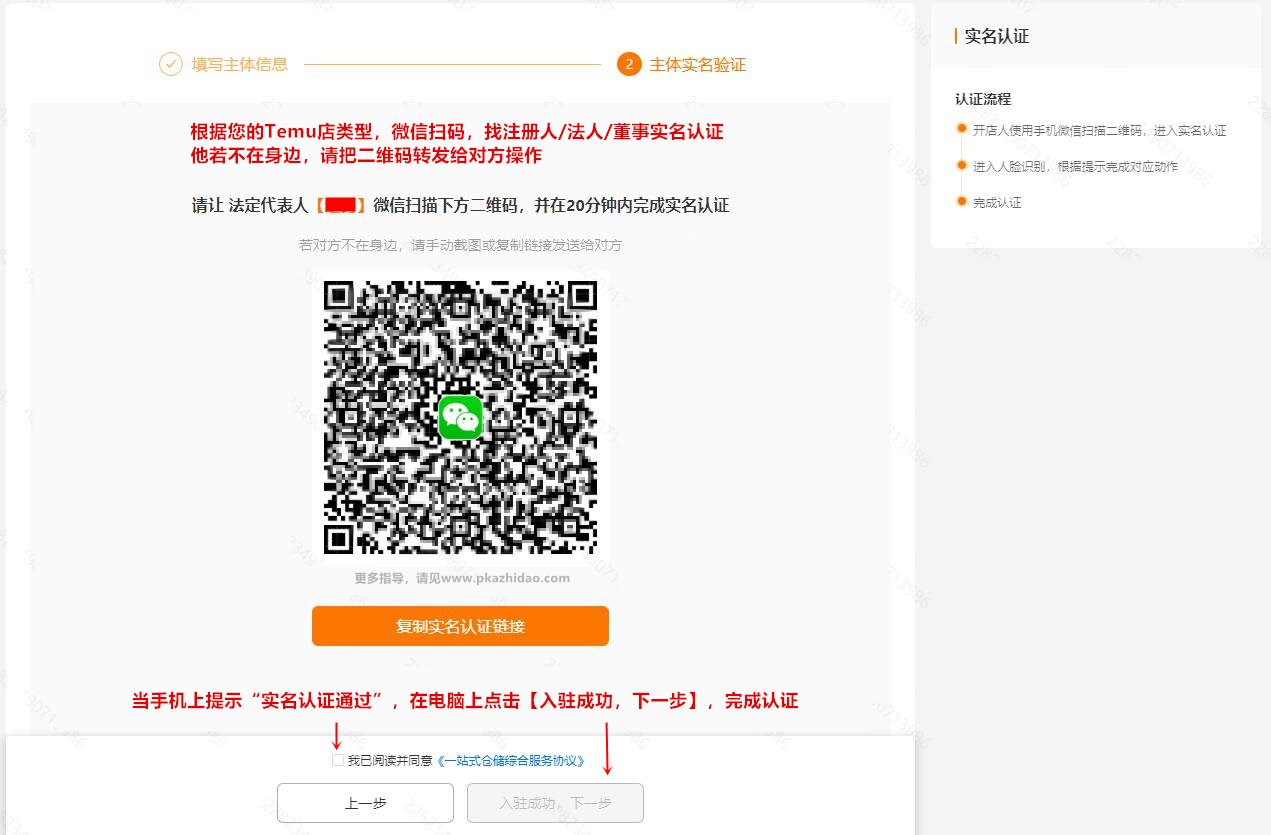Image resolution: width=1271 pixels, height=835 pixels.
Task: Click the 上一步 button
Action: point(365,803)
